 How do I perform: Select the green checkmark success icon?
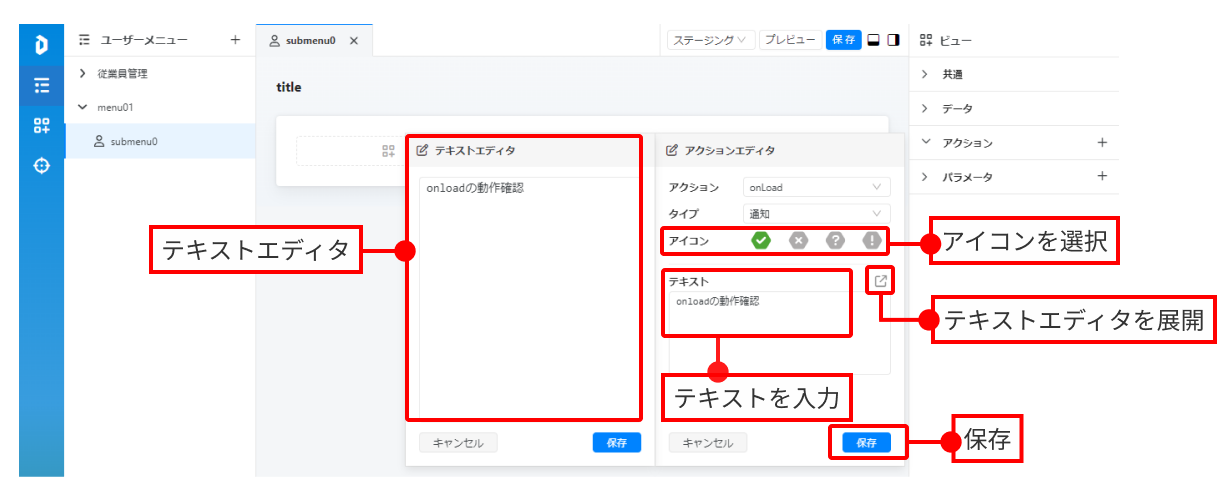[761, 240]
